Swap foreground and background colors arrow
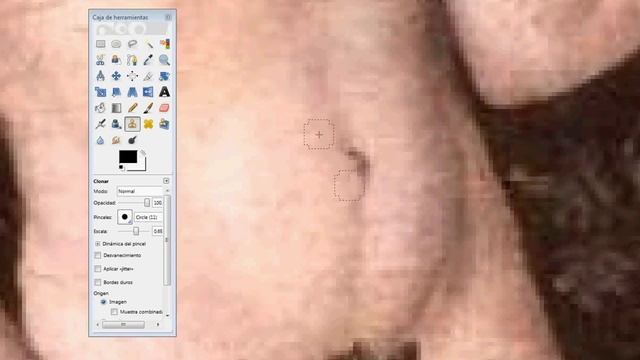The height and width of the screenshot is (360, 640). (143, 153)
